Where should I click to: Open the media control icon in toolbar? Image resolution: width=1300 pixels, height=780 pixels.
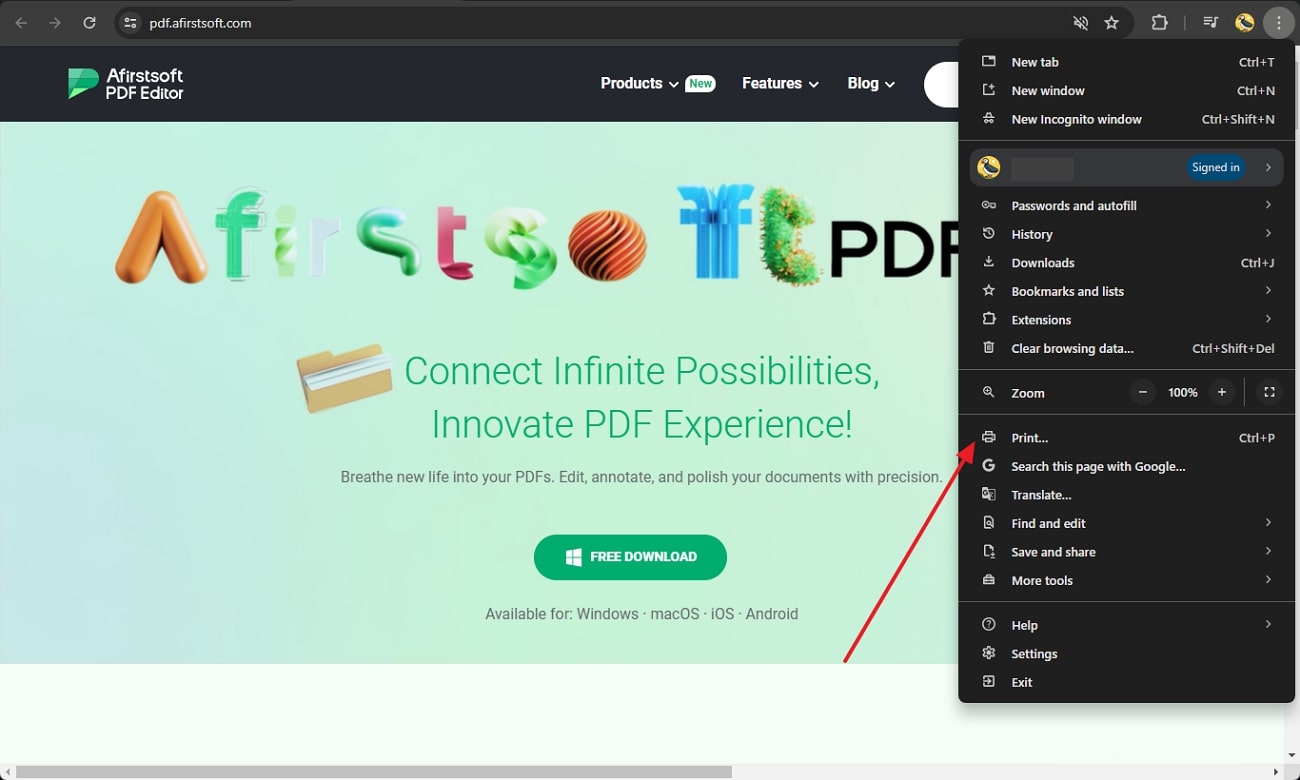click(x=1210, y=22)
